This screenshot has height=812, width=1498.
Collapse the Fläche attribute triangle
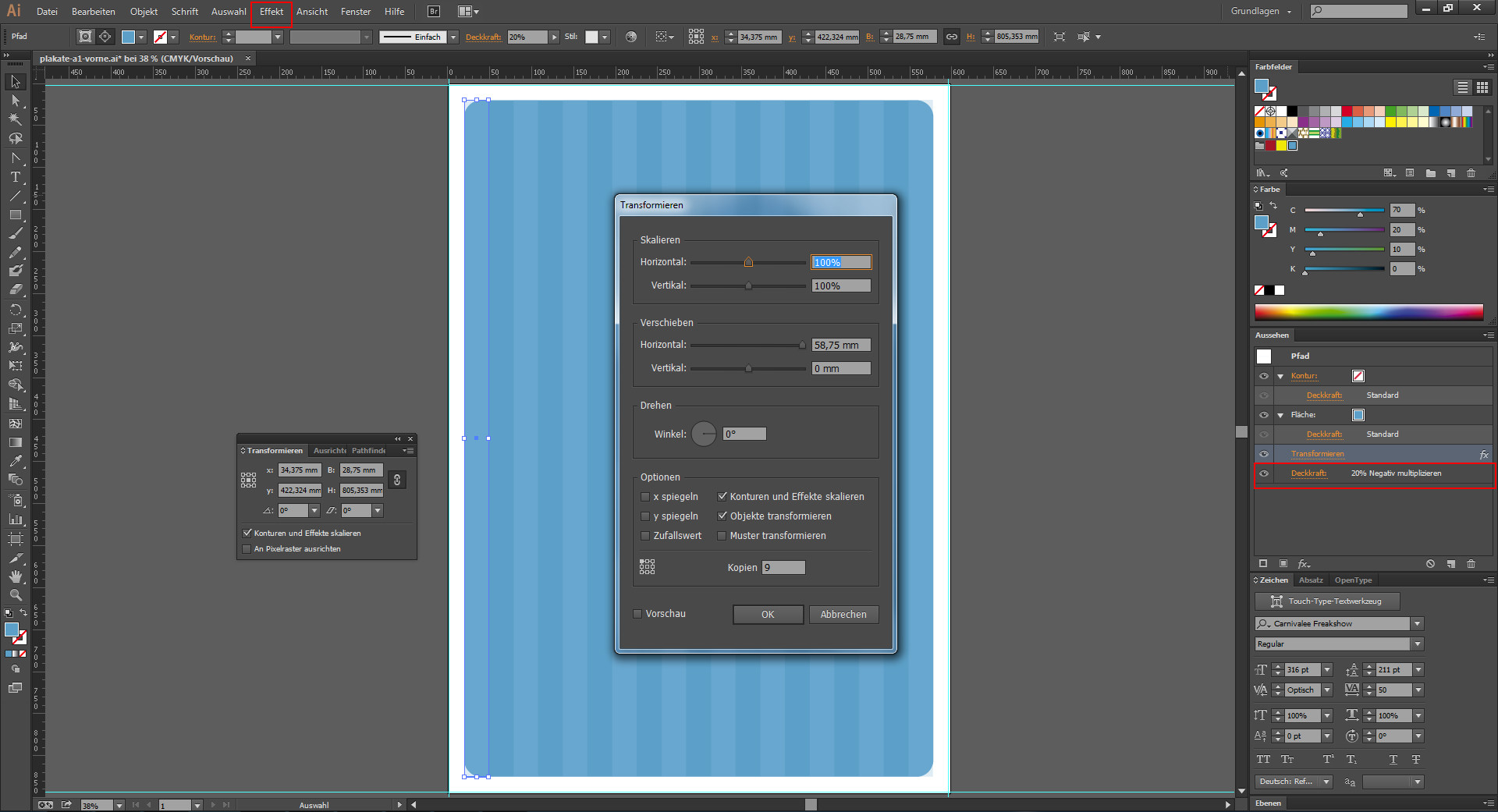[1280, 415]
